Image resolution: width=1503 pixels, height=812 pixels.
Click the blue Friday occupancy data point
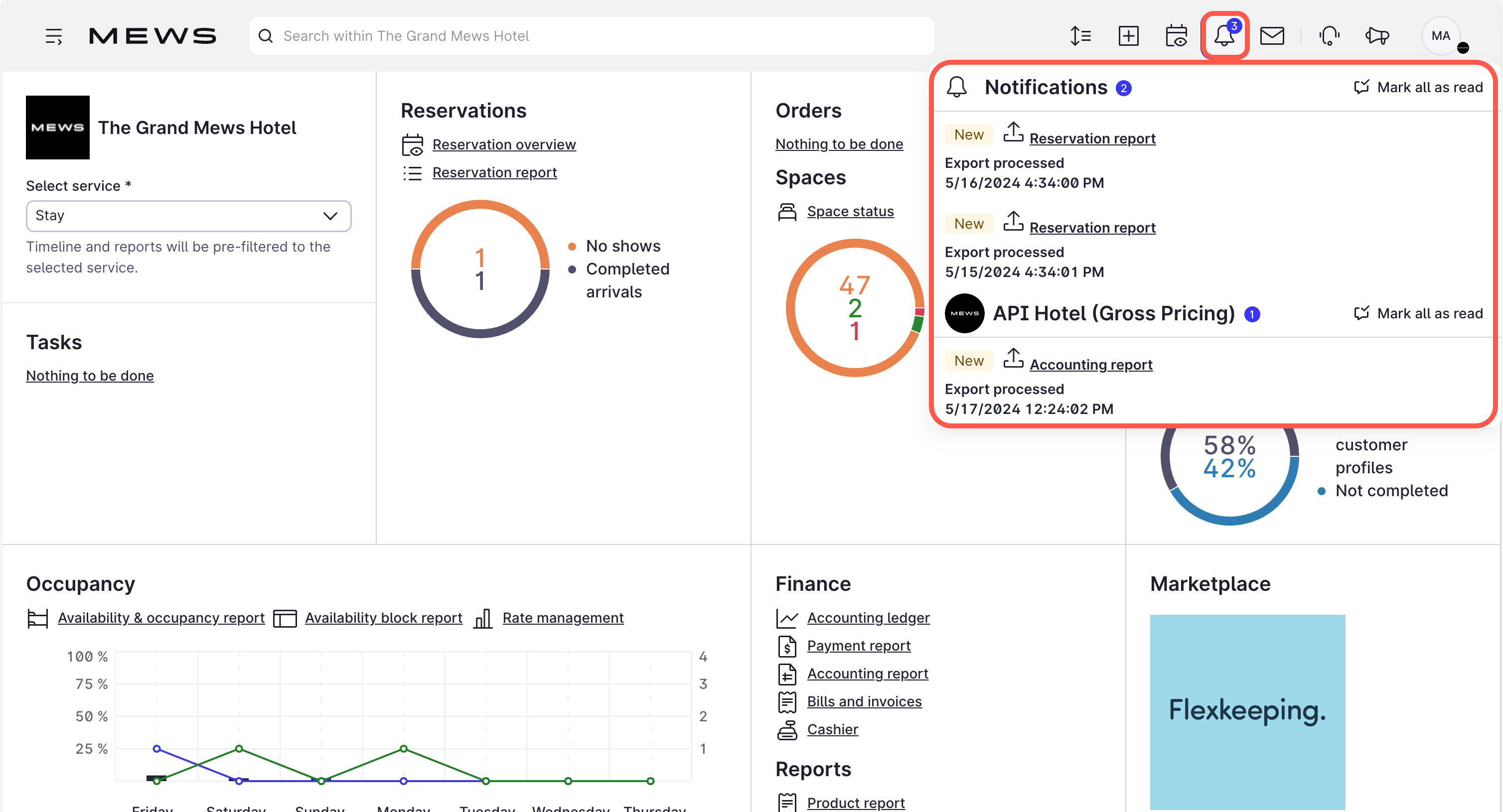156,748
